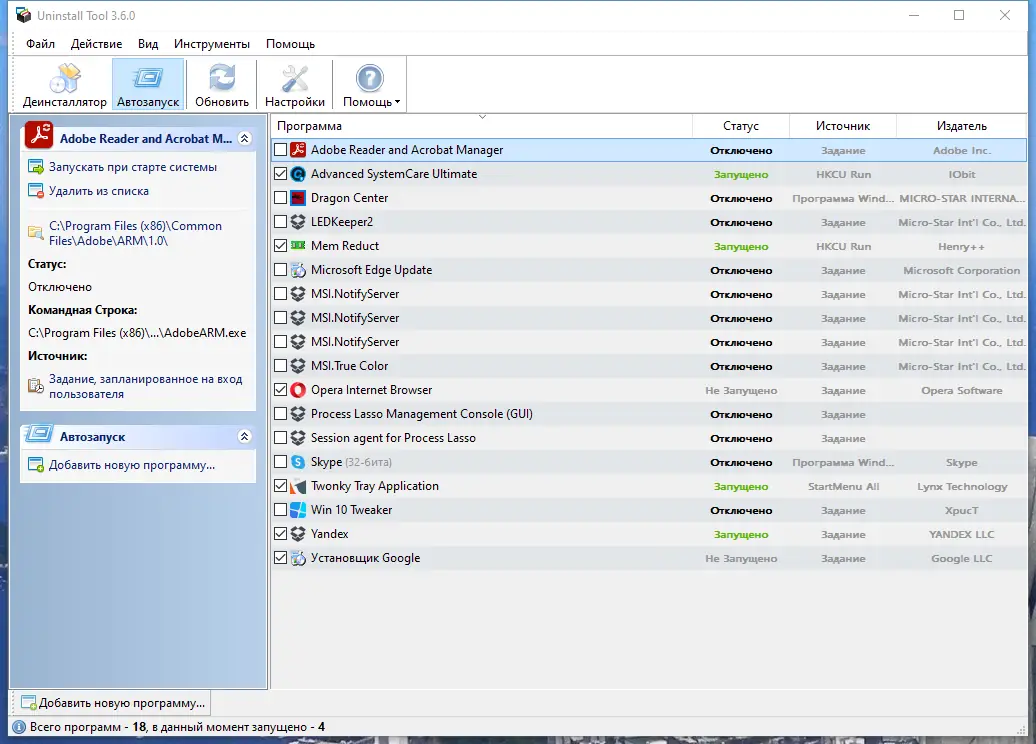The image size is (1036, 744).
Task: Click the Yandex row icon
Action: click(x=298, y=534)
